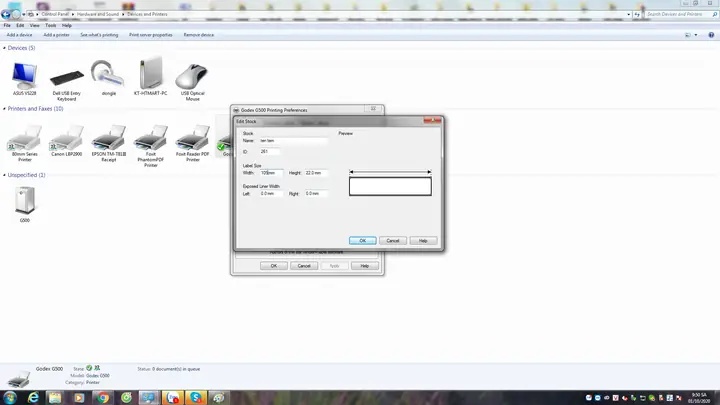The width and height of the screenshot is (720, 405).
Task: Collapse the Unspecified (1) group
Action: point(5,175)
